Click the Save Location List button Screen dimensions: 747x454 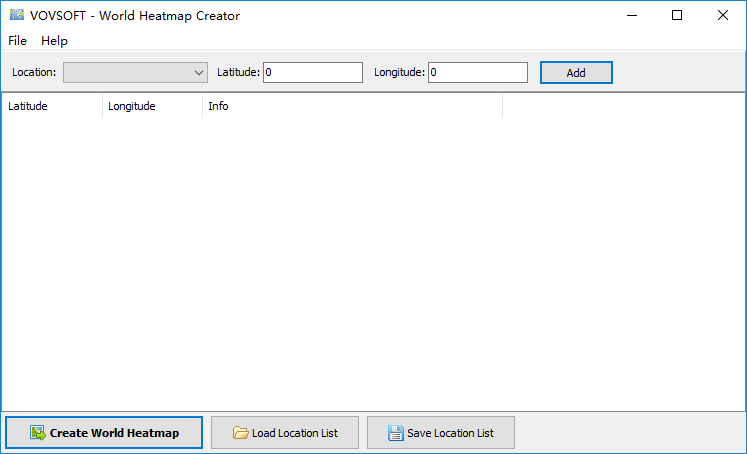tap(441, 433)
